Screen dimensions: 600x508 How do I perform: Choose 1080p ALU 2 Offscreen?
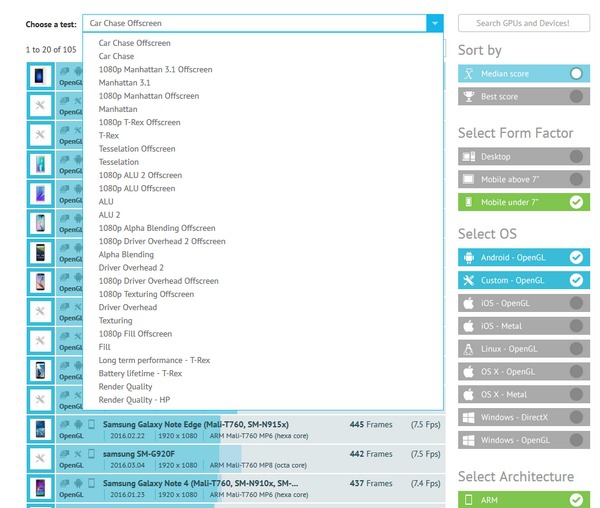coord(140,175)
